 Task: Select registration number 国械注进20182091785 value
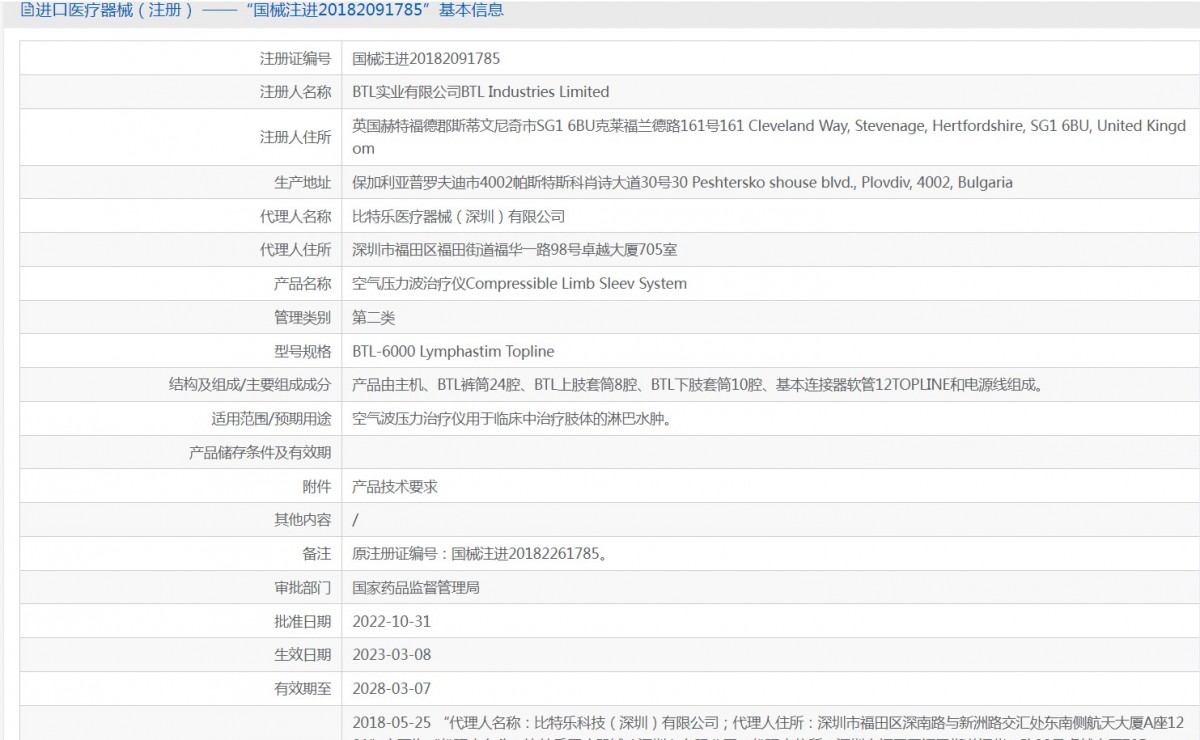click(426, 58)
